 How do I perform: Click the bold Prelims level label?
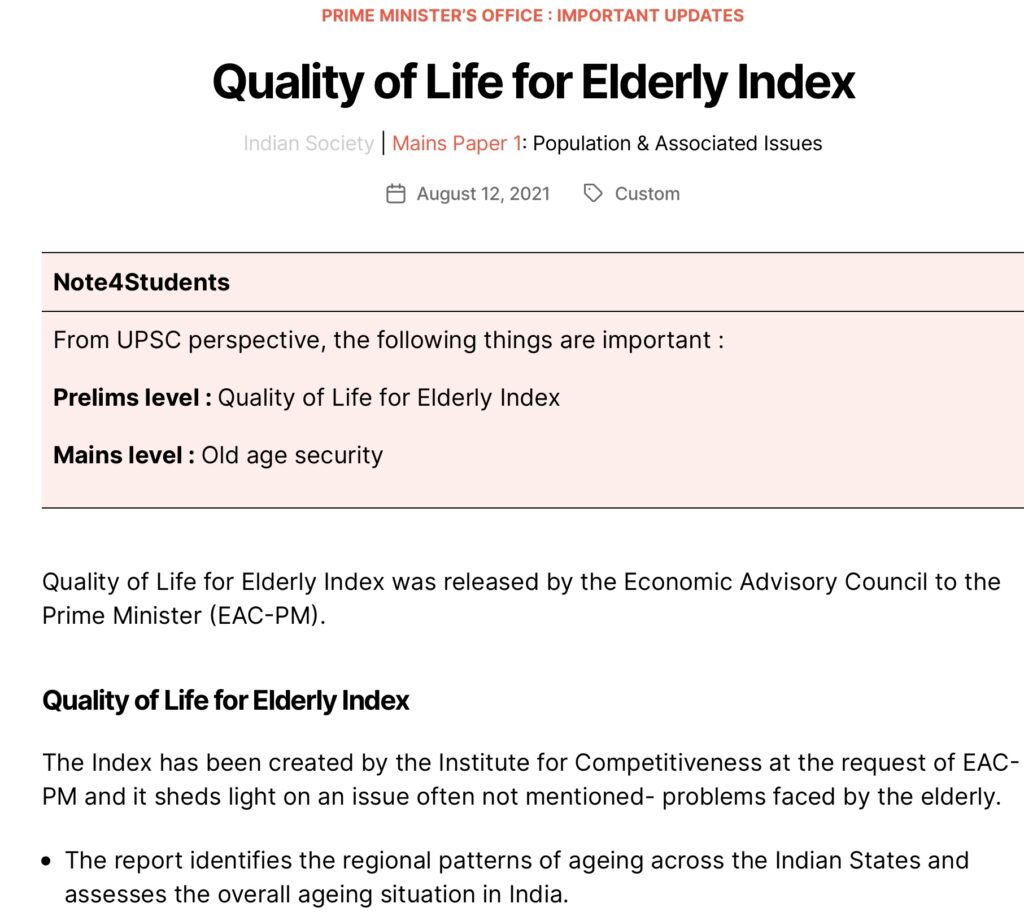[x=133, y=398]
